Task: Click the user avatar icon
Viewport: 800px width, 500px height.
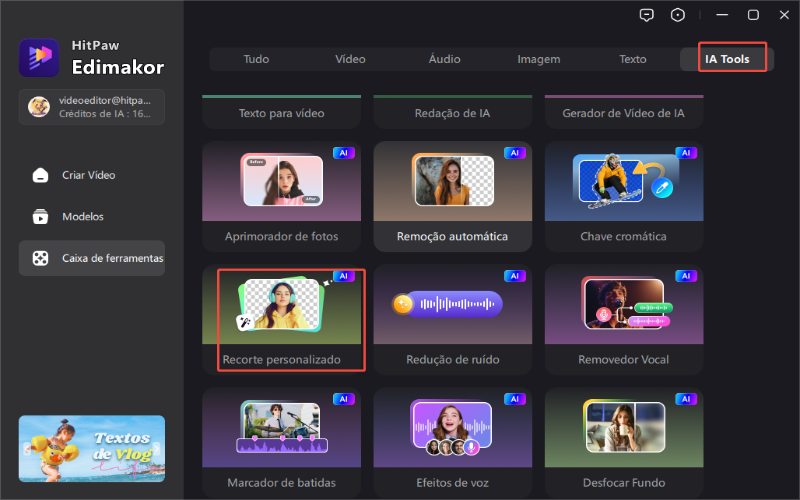Action: (38, 106)
